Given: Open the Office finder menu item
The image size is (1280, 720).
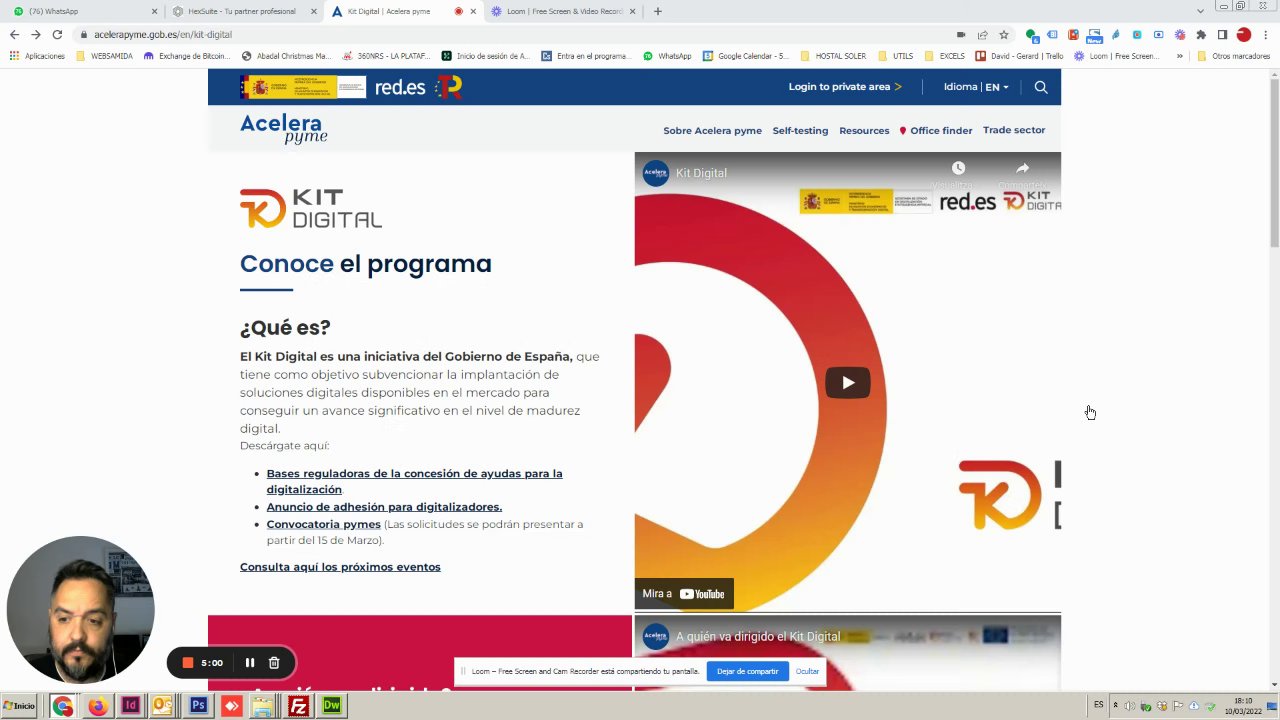Looking at the screenshot, I should pyautogui.click(x=936, y=131).
